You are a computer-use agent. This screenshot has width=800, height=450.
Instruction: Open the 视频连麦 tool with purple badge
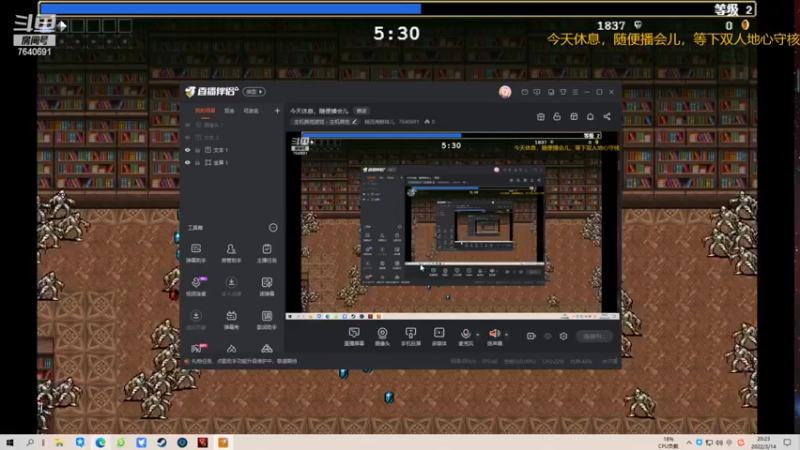pos(196,286)
